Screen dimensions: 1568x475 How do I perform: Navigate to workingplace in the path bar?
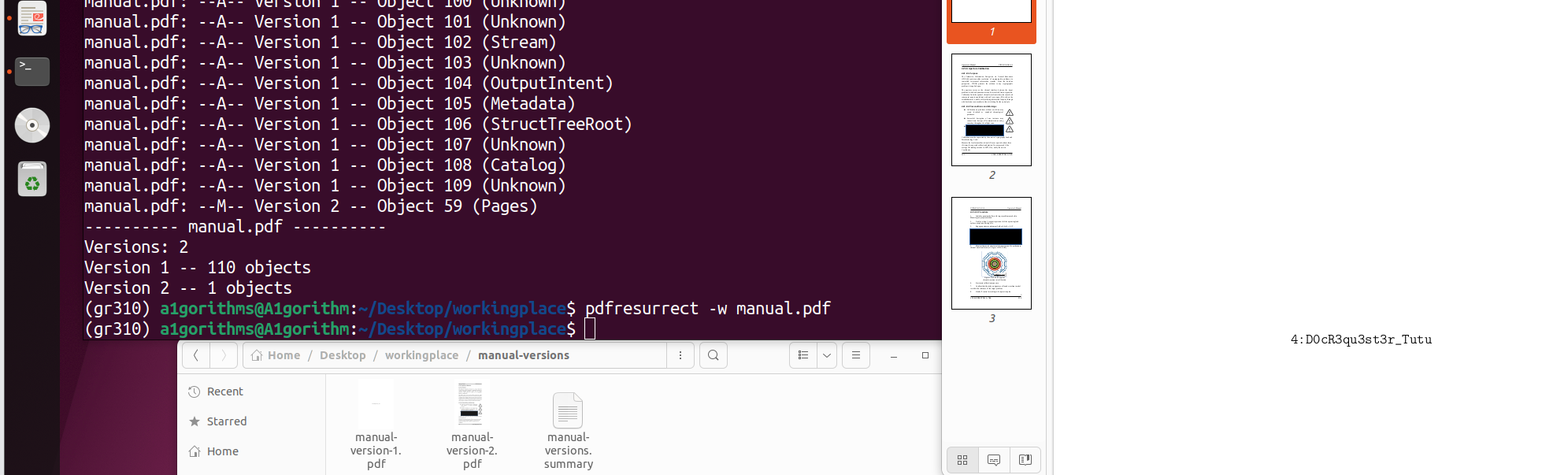click(x=421, y=355)
